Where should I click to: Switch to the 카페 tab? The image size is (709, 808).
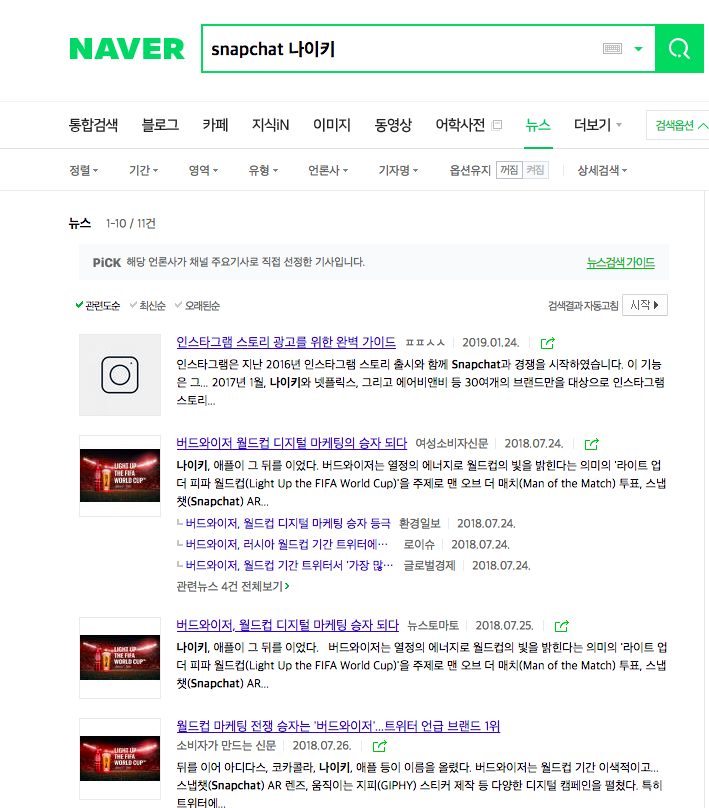215,125
